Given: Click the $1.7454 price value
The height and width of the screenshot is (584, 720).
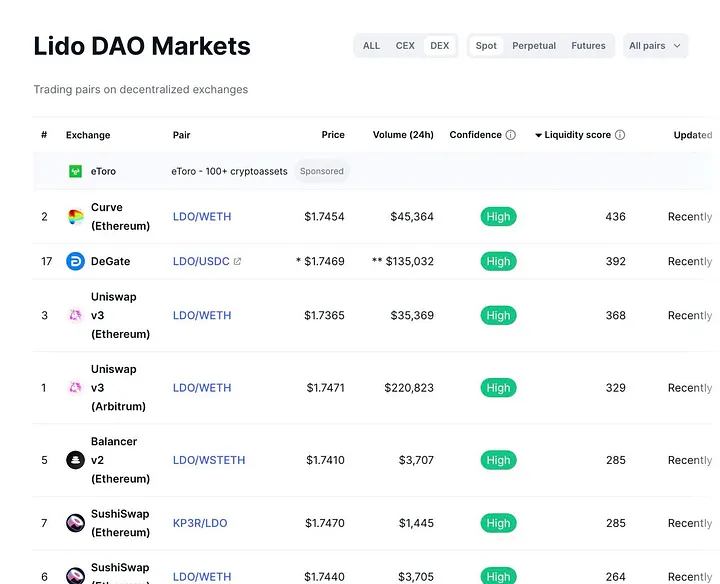Looking at the screenshot, I should point(324,217).
